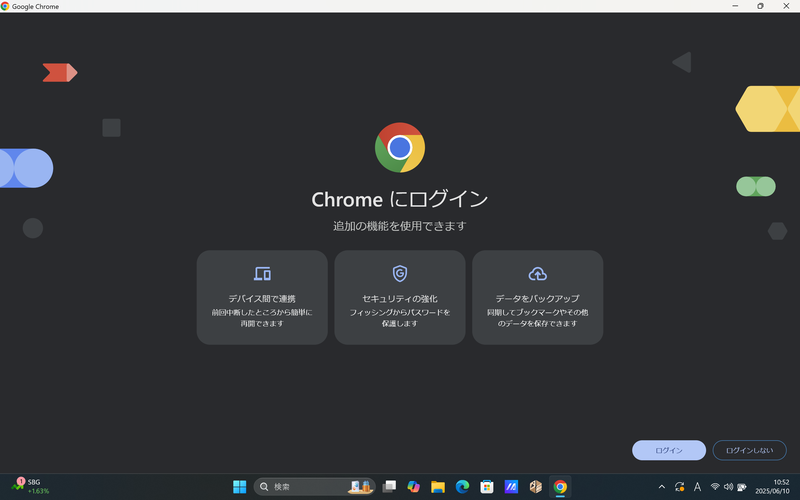This screenshot has width=800, height=500.
Task: Click the Chrome icon in the title bar
Action: click(5, 6)
